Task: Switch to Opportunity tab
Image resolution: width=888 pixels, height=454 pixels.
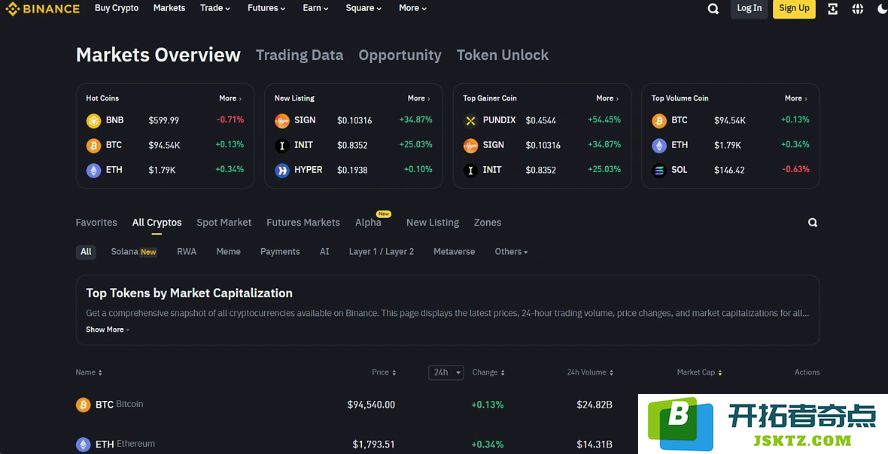Action: (400, 55)
